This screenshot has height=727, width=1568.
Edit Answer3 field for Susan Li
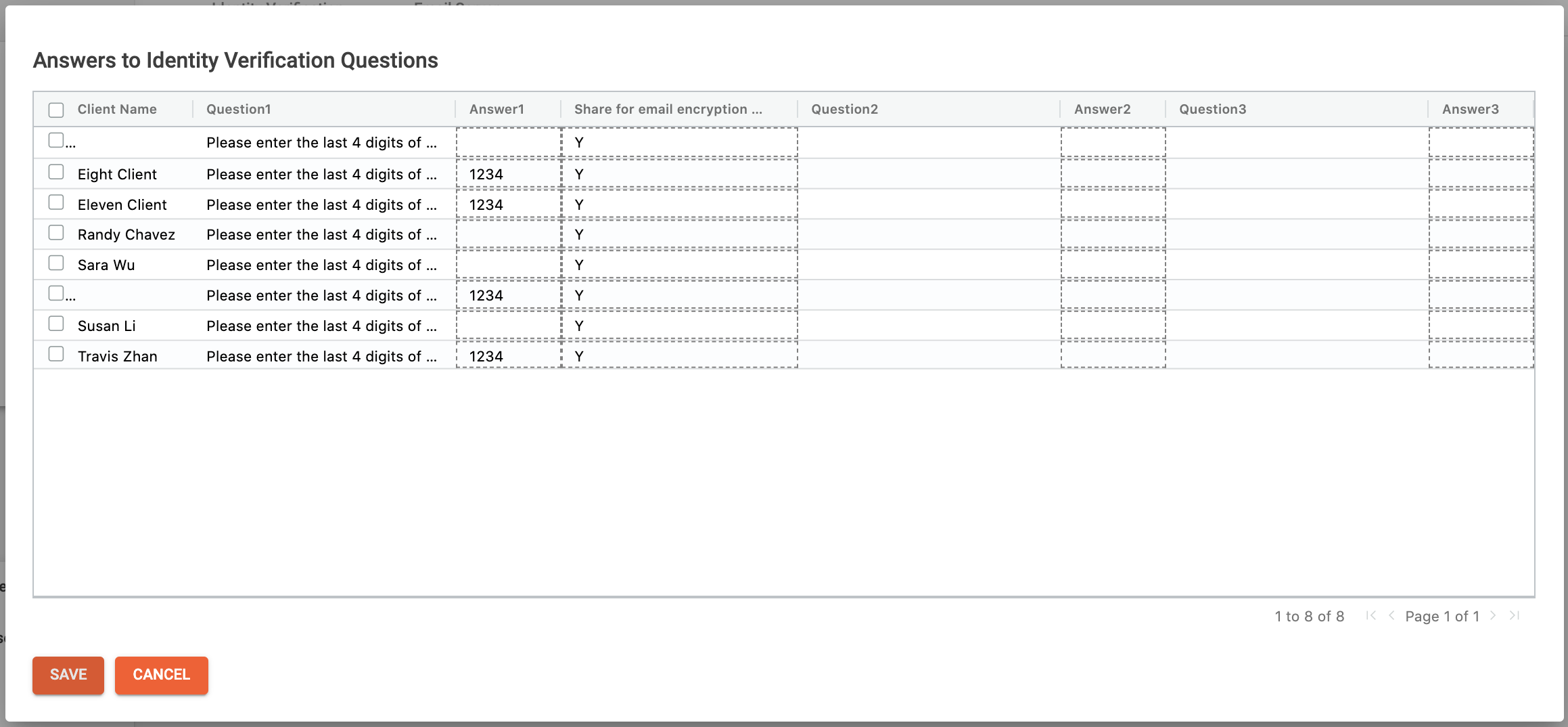tap(1481, 326)
